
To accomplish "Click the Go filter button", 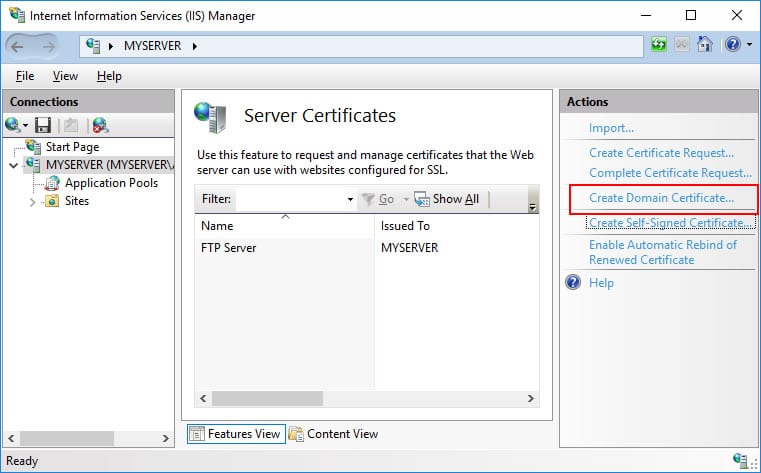I will (x=379, y=199).
